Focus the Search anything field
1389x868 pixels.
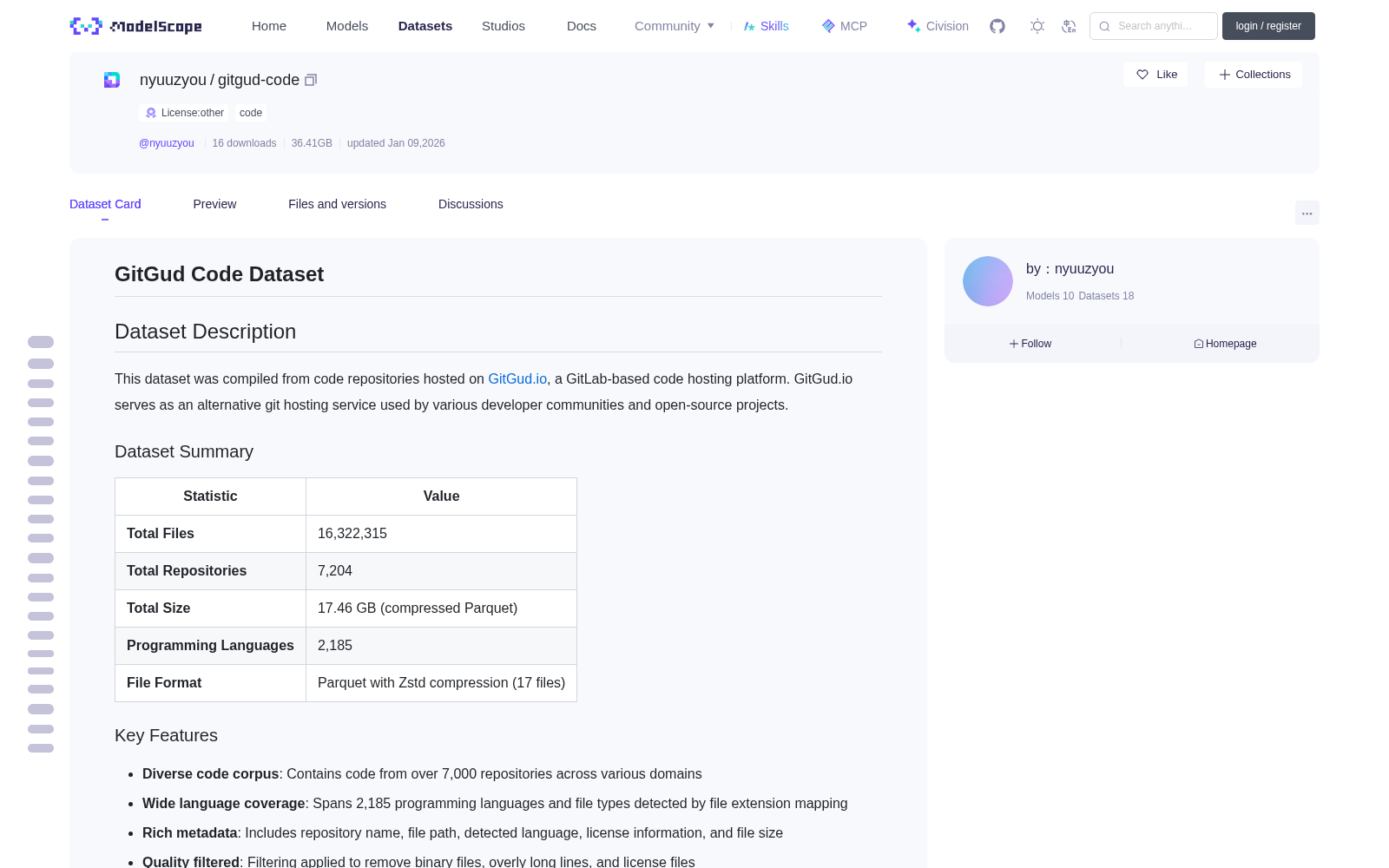(1154, 26)
